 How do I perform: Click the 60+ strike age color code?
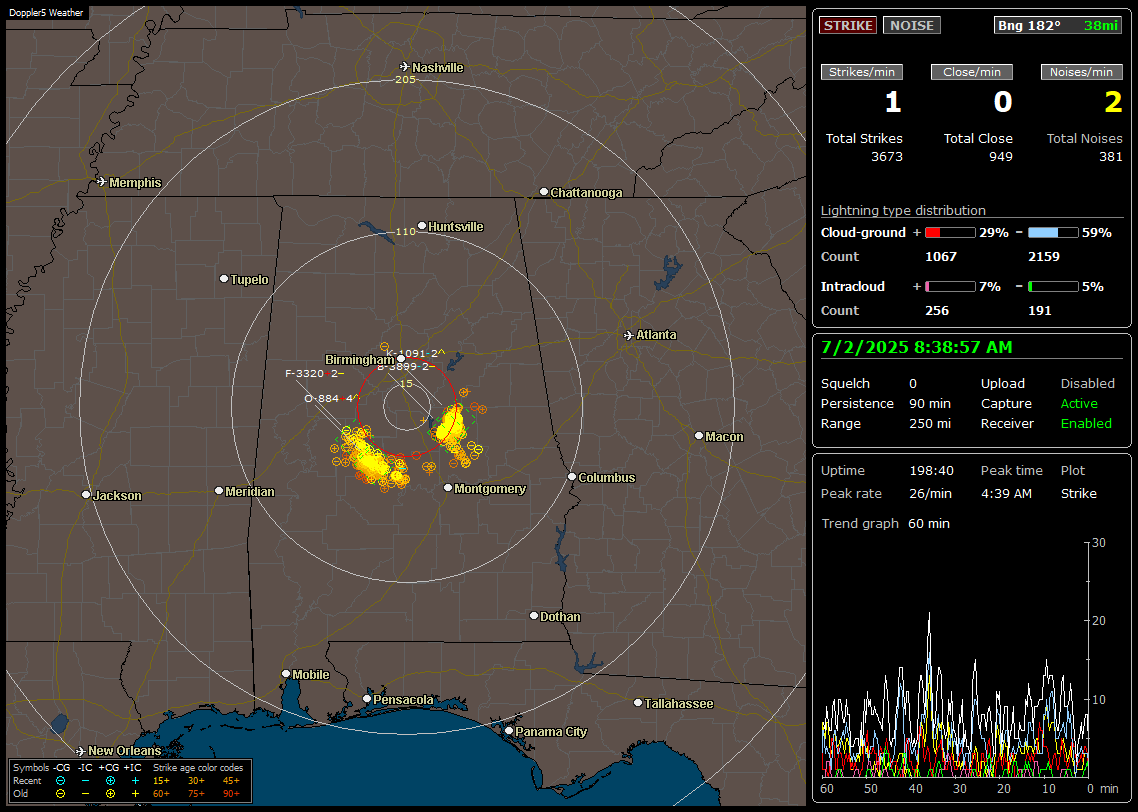tap(161, 794)
